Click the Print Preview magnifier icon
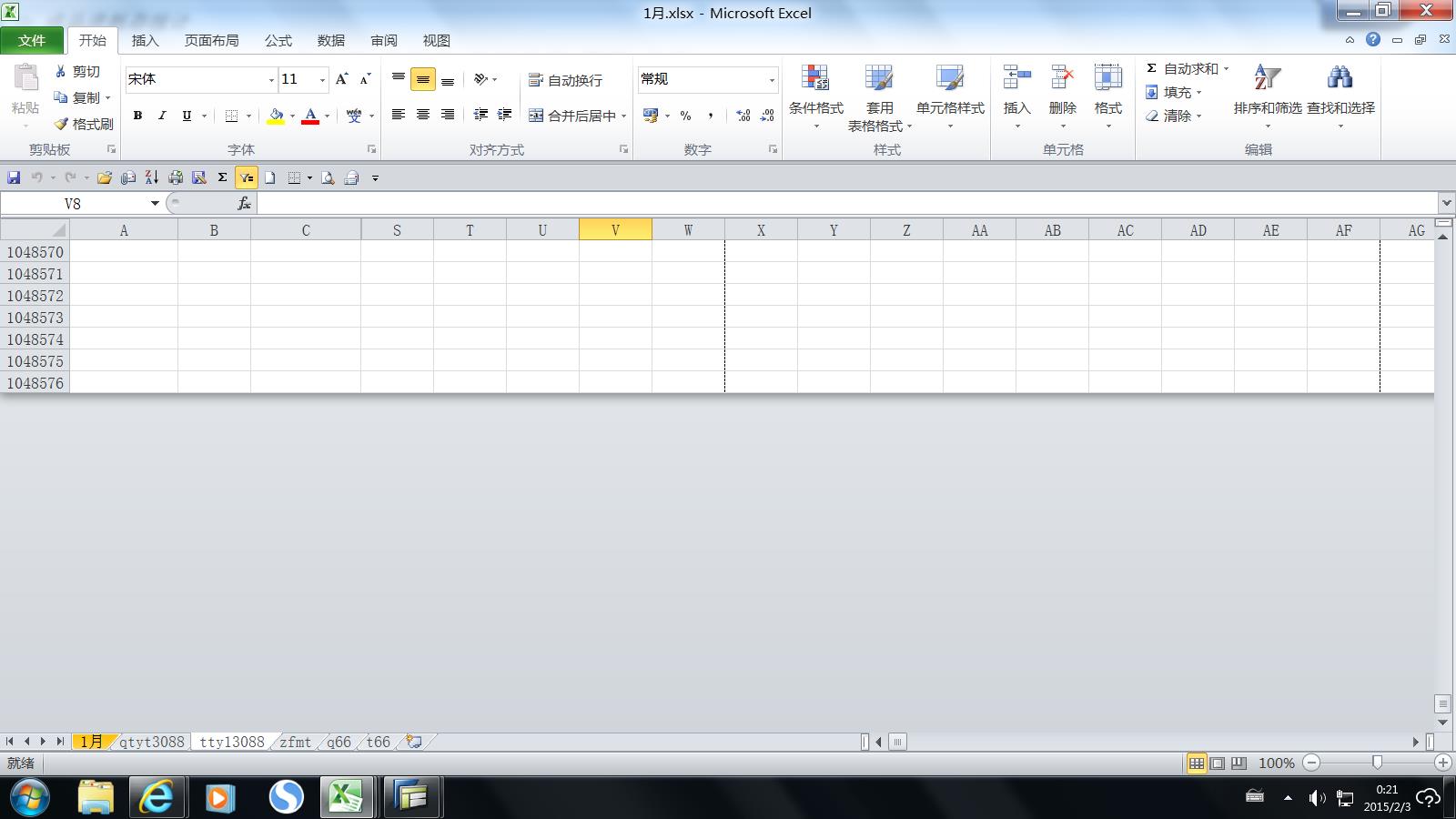 click(x=327, y=178)
